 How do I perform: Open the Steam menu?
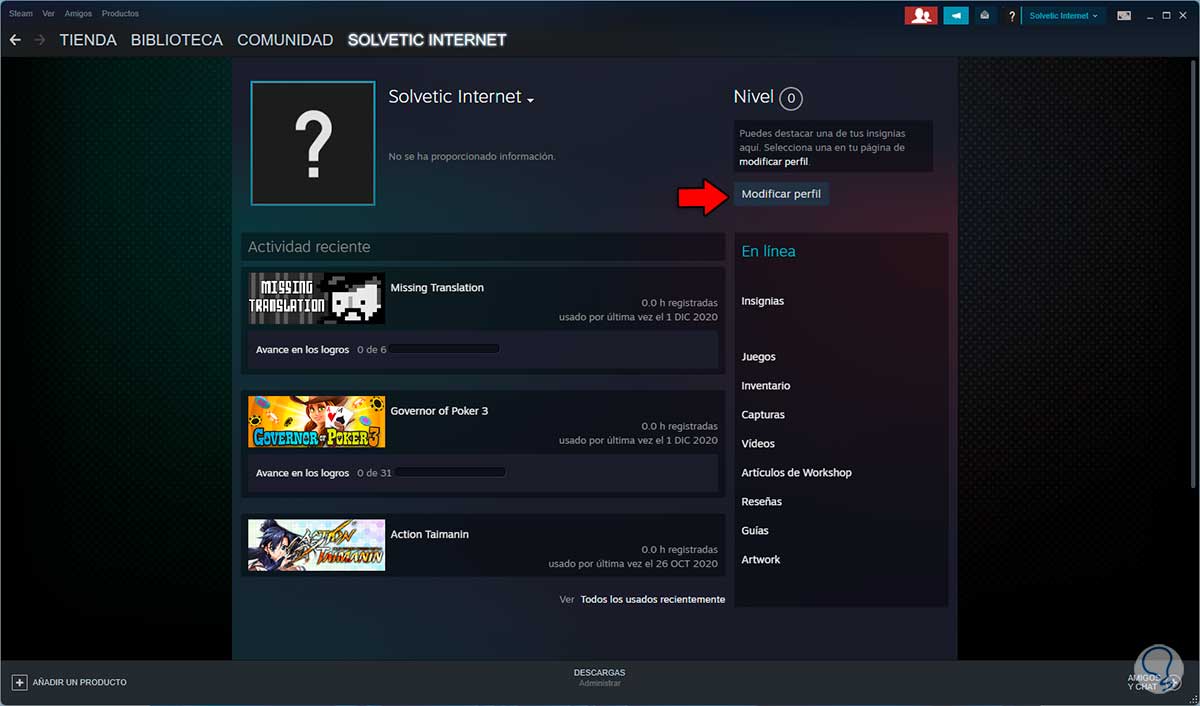tap(20, 14)
